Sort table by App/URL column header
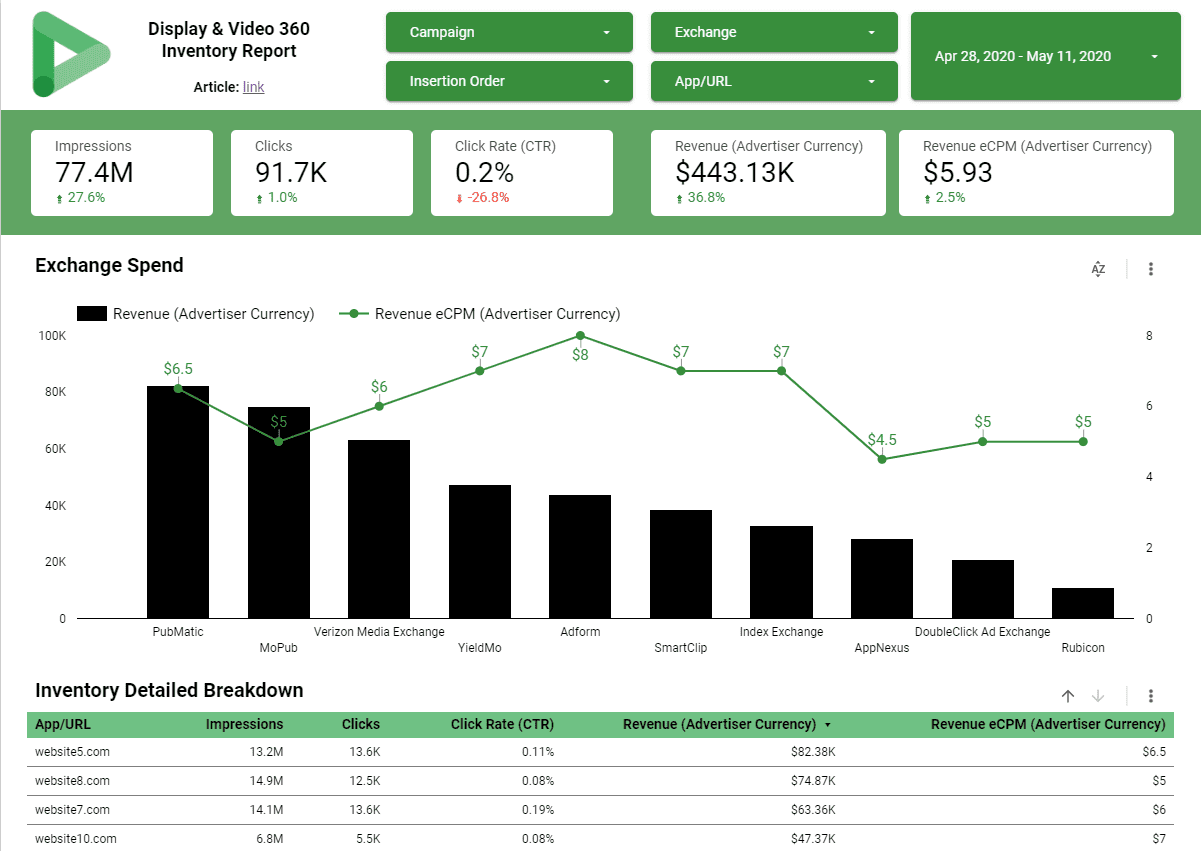 (63, 724)
